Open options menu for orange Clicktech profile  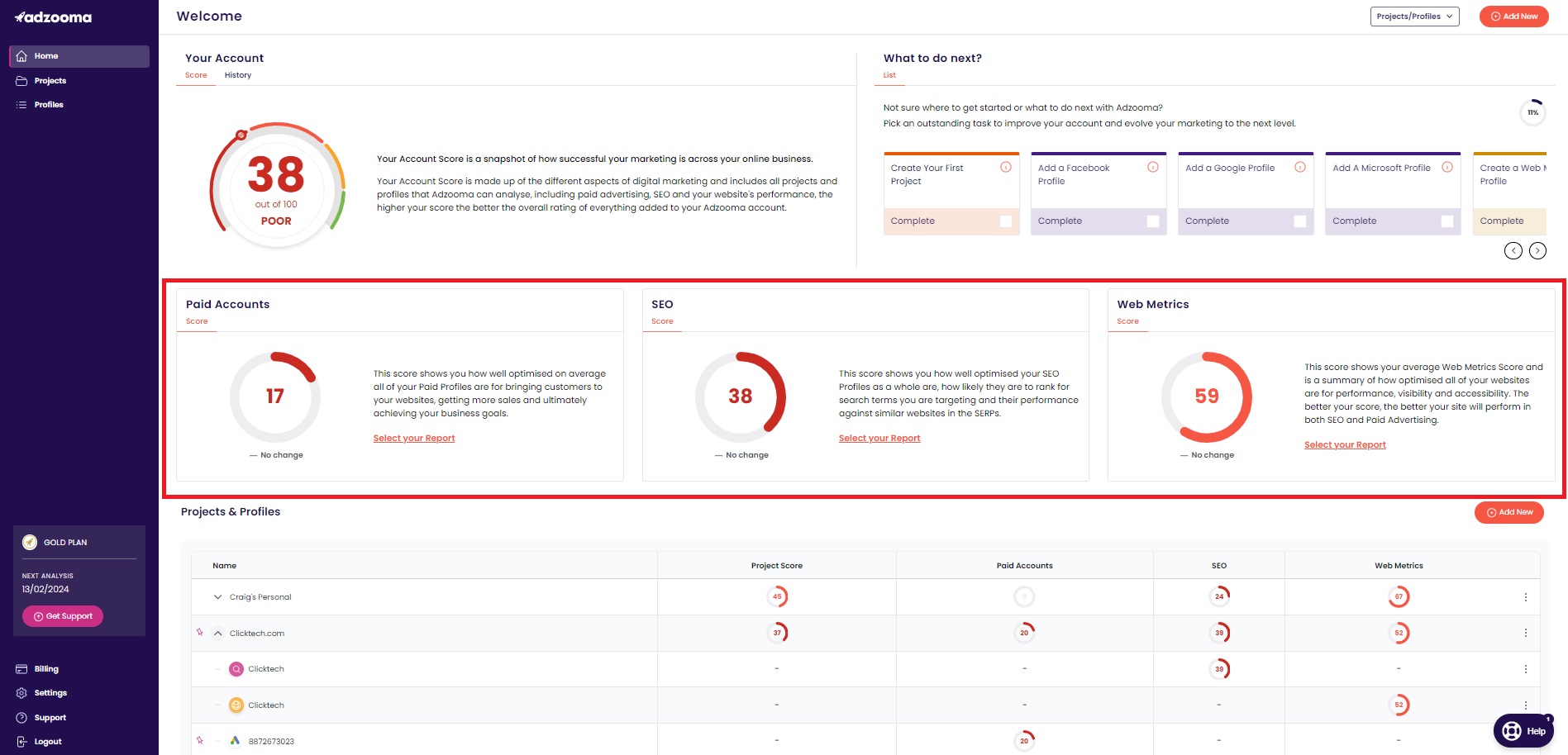[x=1526, y=705]
